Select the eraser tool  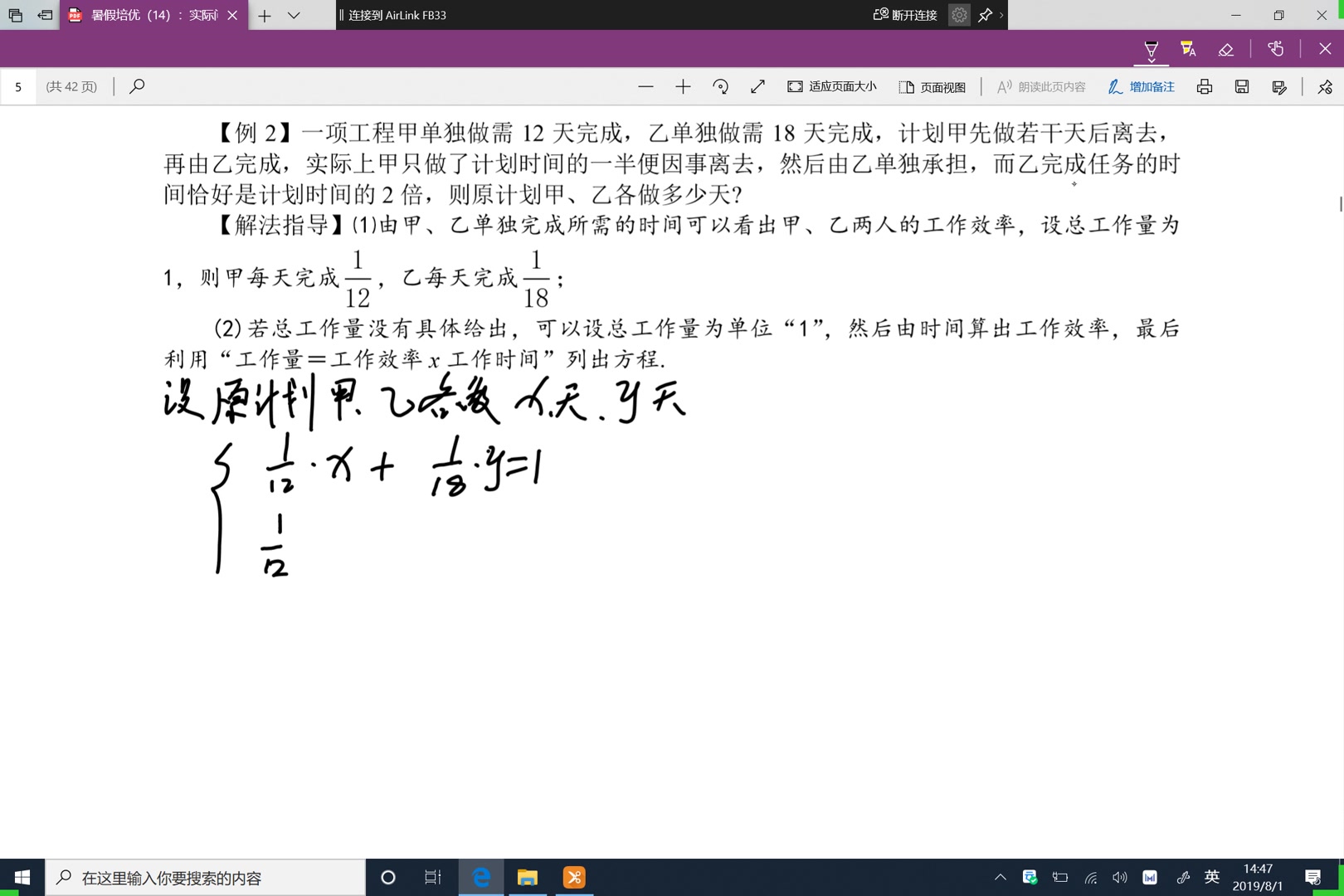click(x=1226, y=50)
